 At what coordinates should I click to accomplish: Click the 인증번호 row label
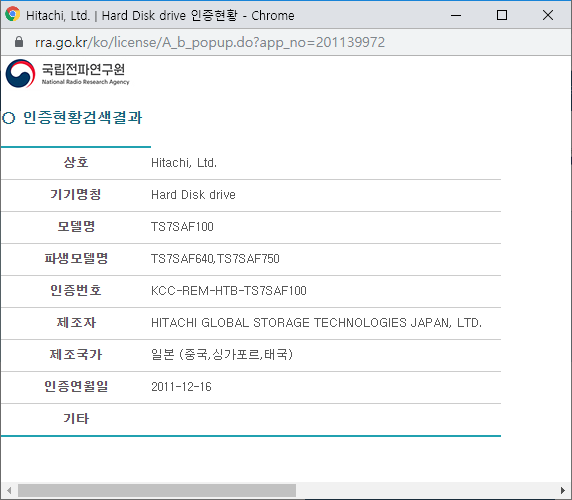point(76,290)
